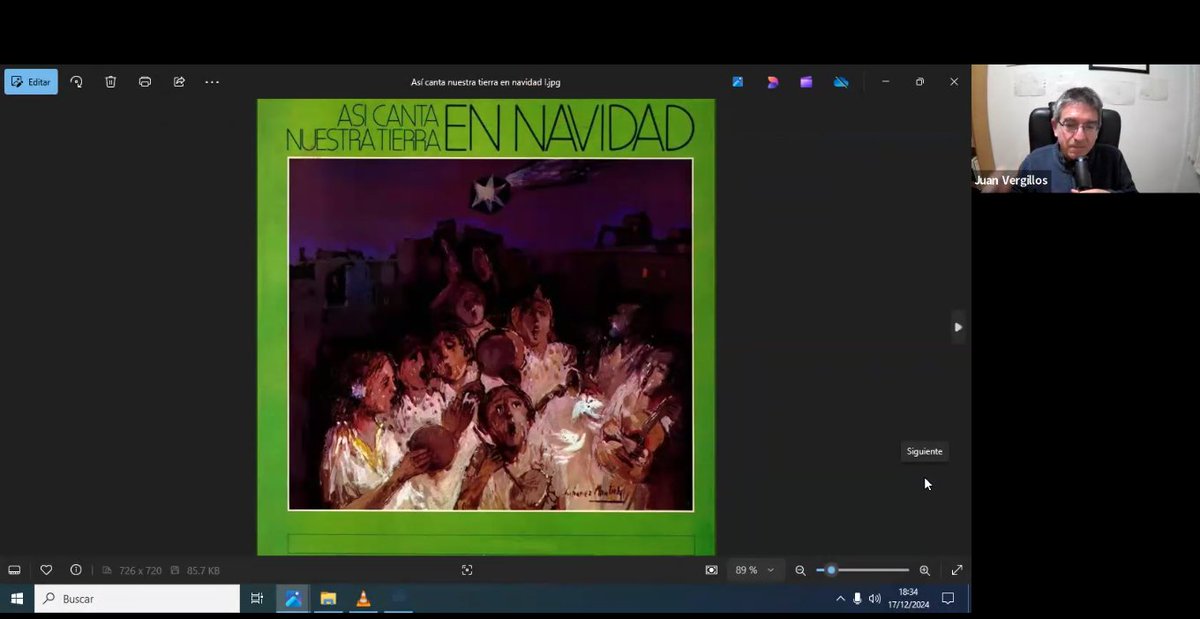
Task: Click the OneDrive cloud icon in title bar
Action: (x=841, y=82)
